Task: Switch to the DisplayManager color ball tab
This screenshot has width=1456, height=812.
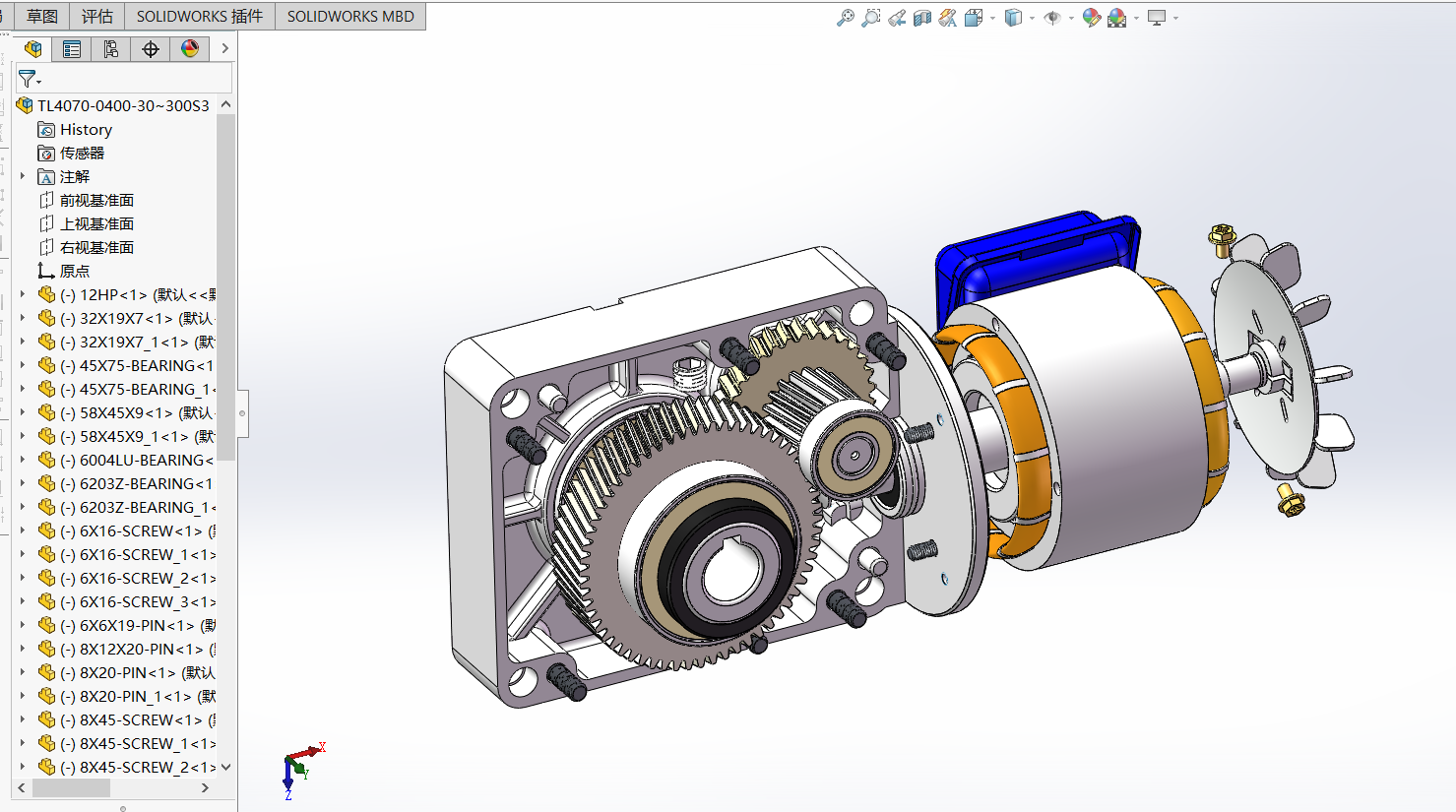Action: click(190, 48)
